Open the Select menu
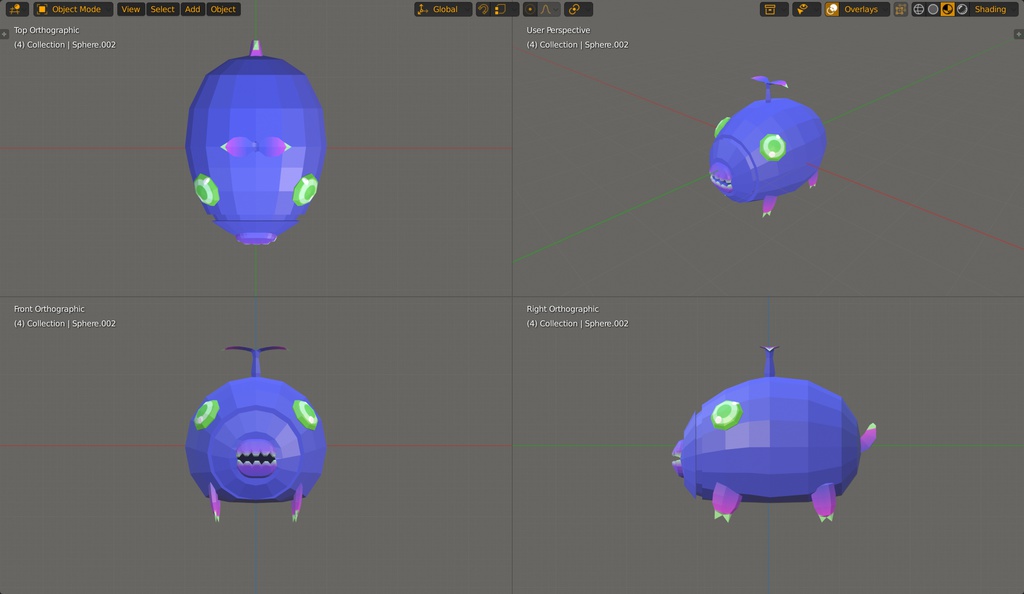Viewport: 1024px width, 594px height. point(162,9)
